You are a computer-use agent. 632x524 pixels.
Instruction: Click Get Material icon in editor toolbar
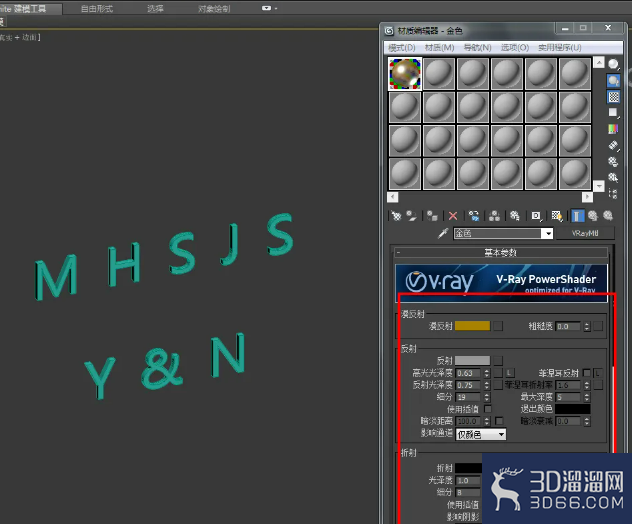coord(396,216)
